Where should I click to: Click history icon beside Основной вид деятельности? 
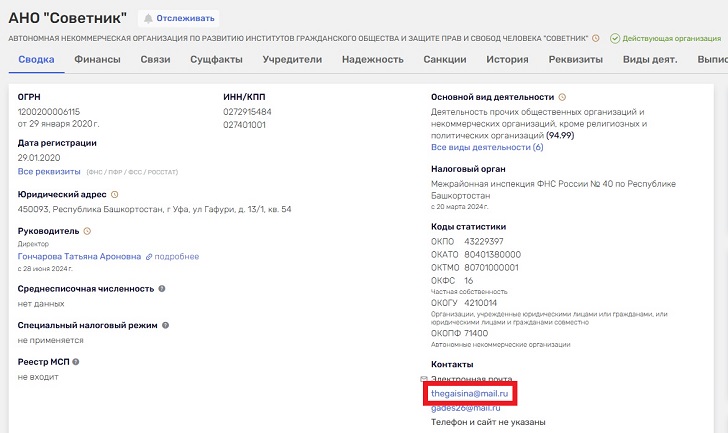562,97
